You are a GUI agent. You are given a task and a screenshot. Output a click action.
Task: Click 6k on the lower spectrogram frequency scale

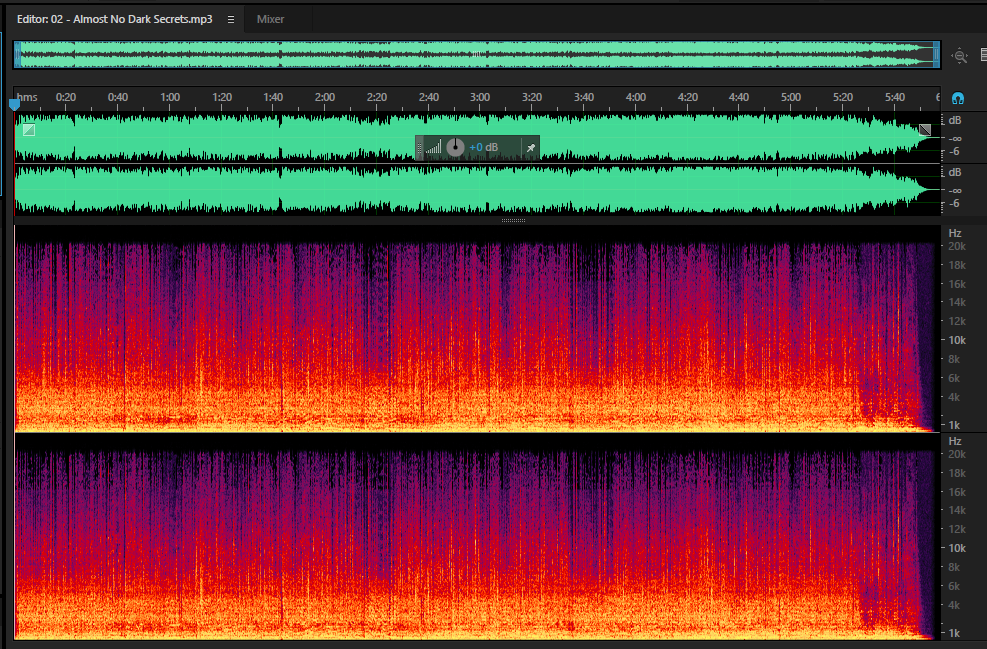(954, 586)
